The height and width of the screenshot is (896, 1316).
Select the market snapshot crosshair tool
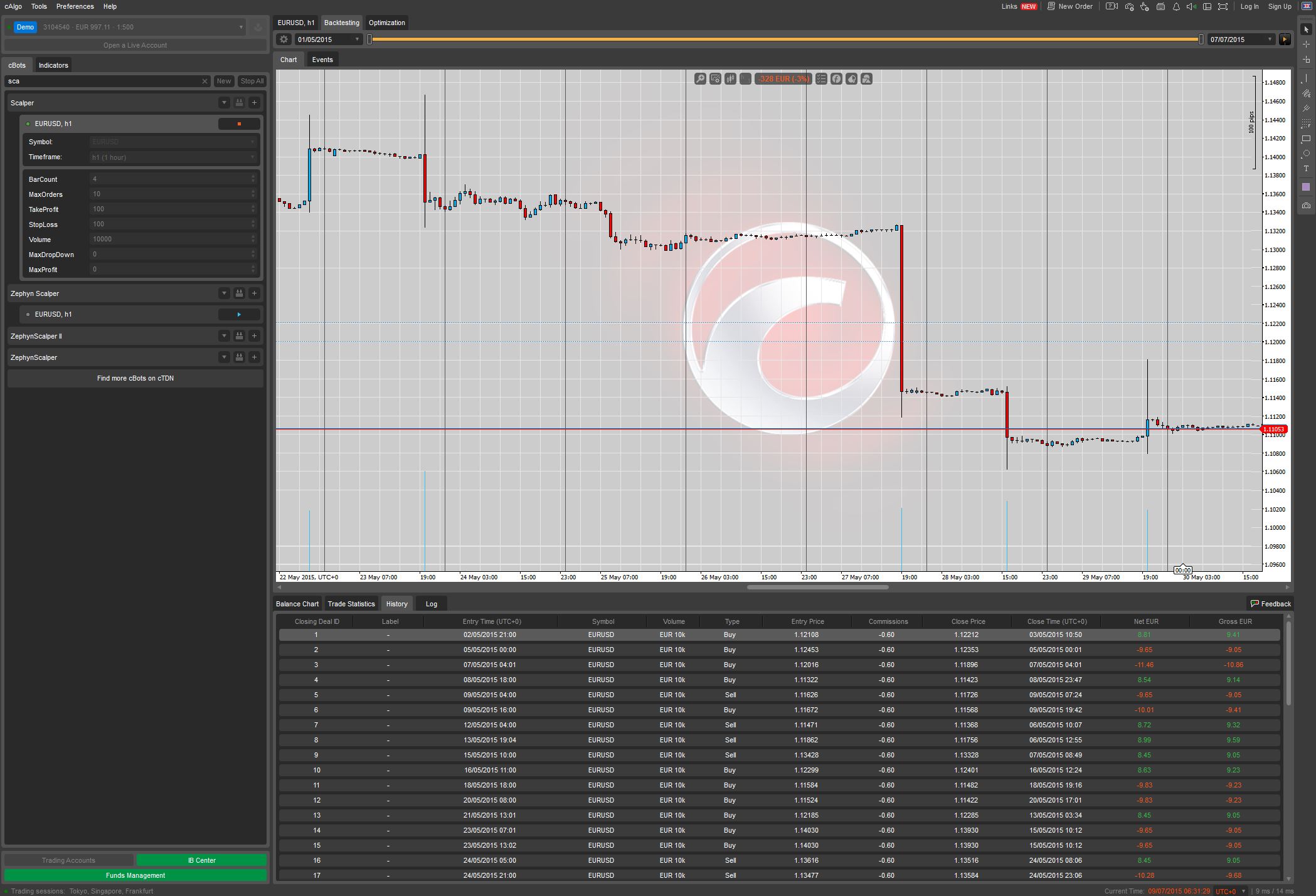point(1307,60)
